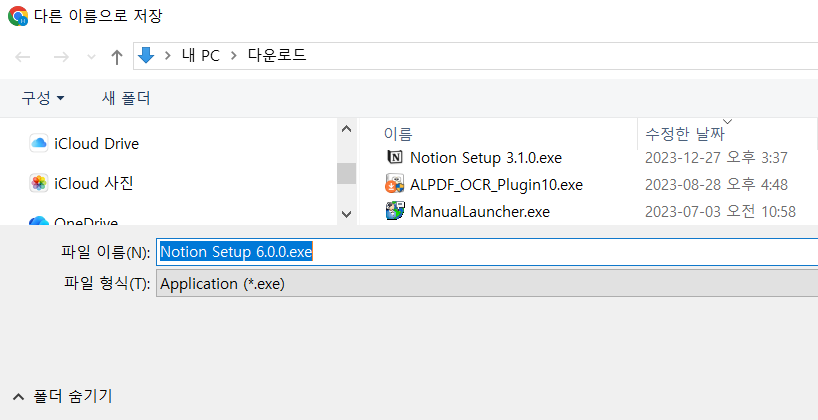Open the 구성 dropdown menu

pos(42,98)
